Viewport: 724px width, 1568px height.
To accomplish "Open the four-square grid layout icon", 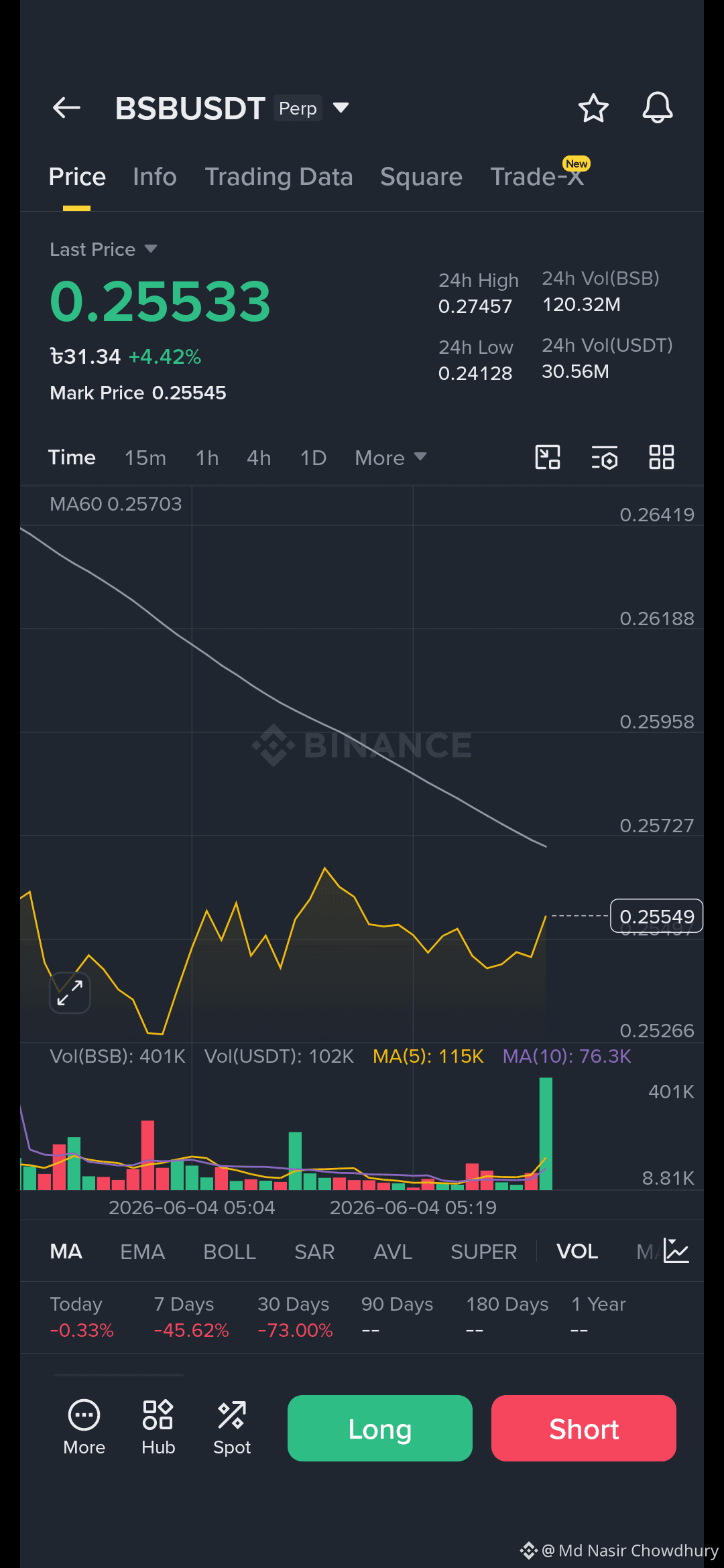I will pyautogui.click(x=662, y=458).
